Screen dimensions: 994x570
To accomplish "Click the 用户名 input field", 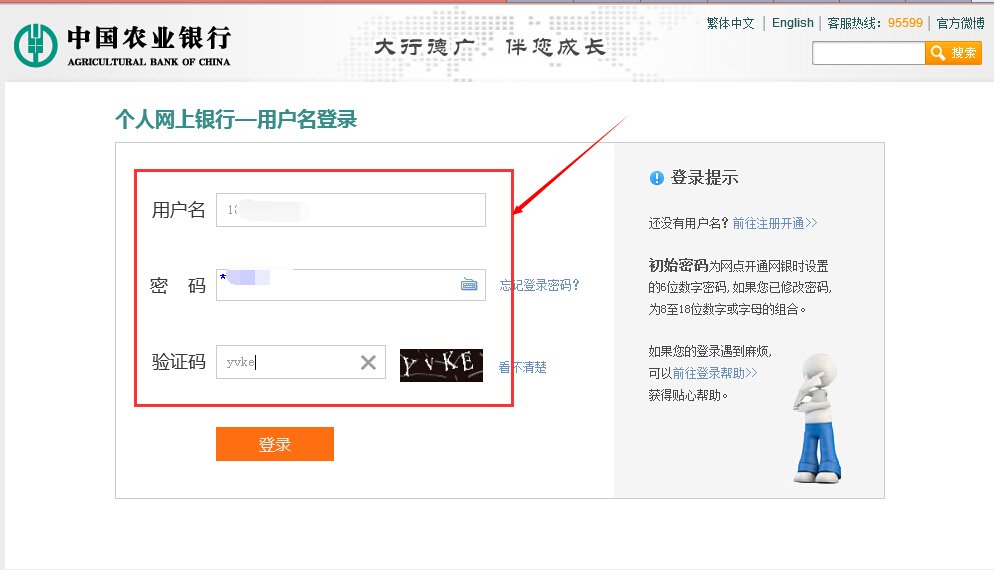I will pos(351,210).
